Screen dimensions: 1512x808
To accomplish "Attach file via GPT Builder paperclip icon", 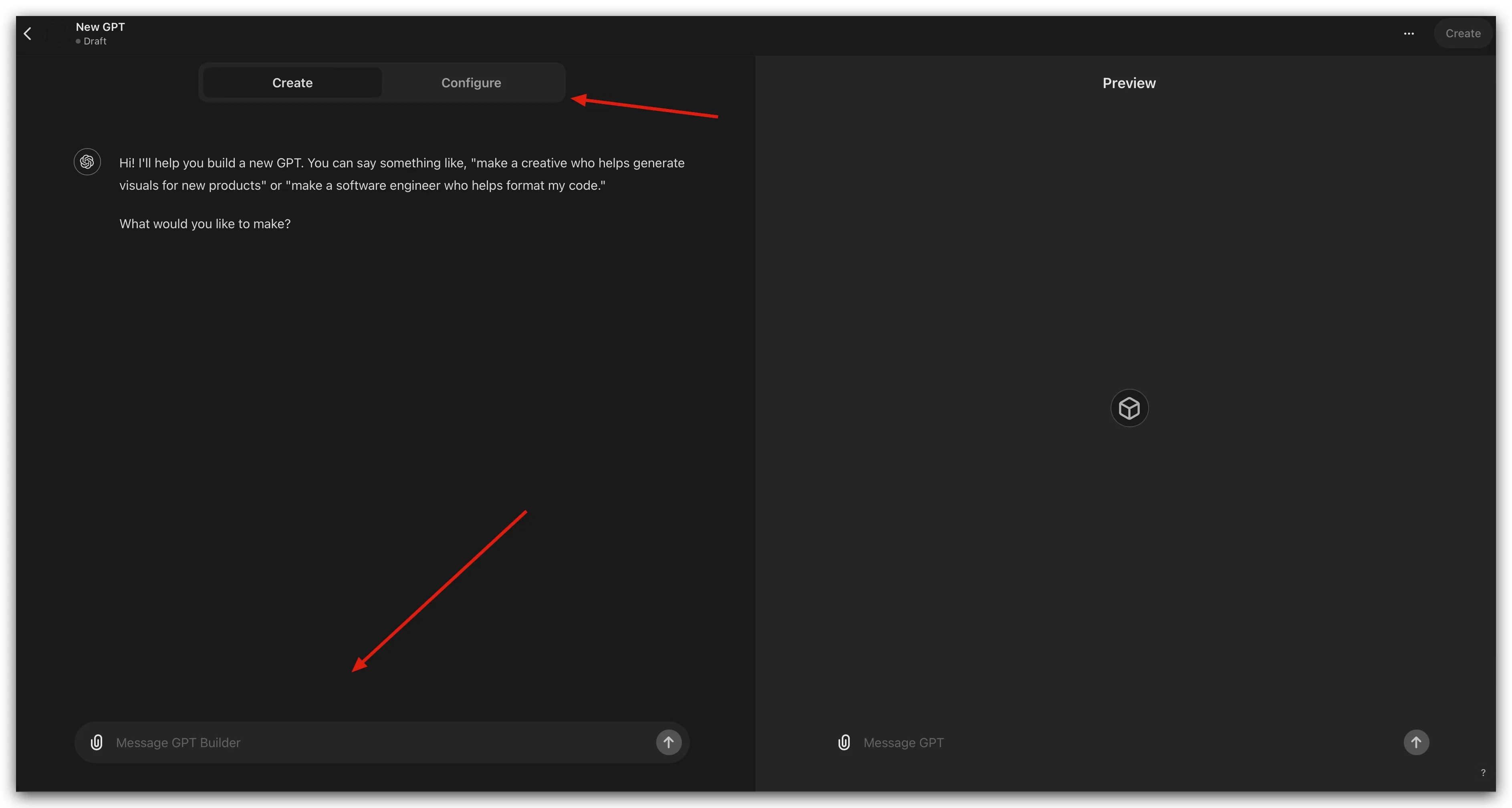I will pyautogui.click(x=97, y=742).
